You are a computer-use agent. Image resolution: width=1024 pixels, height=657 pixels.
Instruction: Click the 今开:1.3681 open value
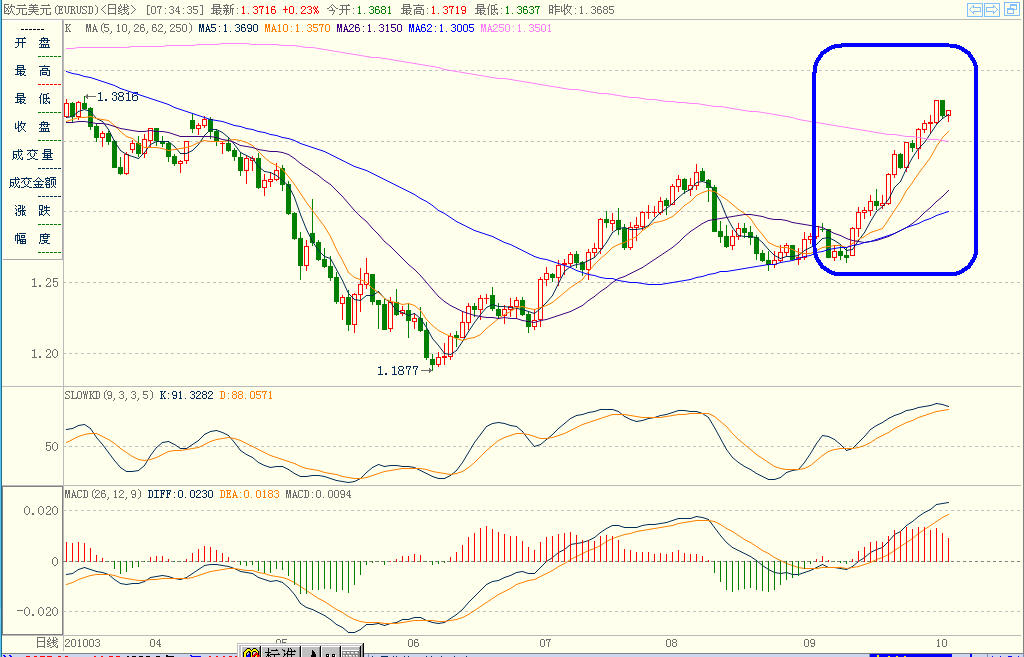tap(360, 10)
